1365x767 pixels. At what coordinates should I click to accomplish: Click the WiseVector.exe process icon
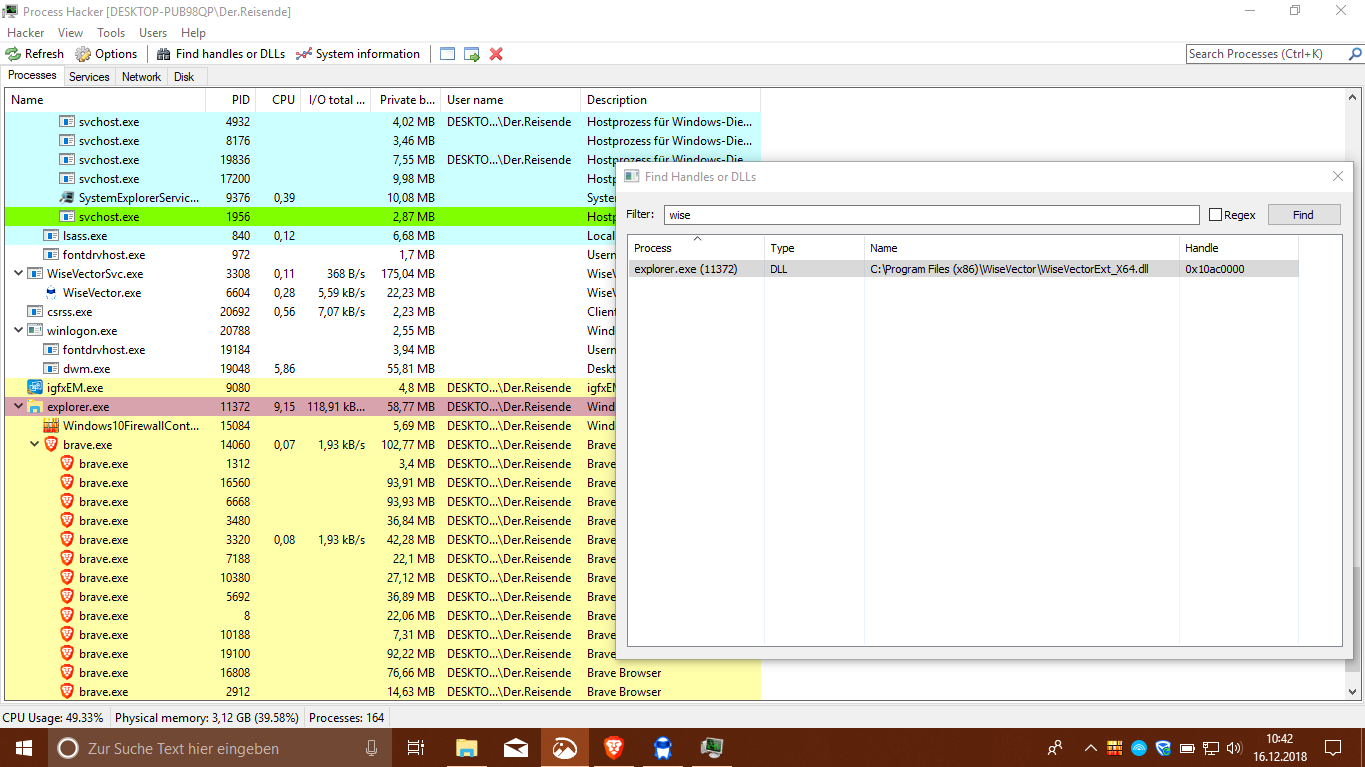[x=51, y=293]
